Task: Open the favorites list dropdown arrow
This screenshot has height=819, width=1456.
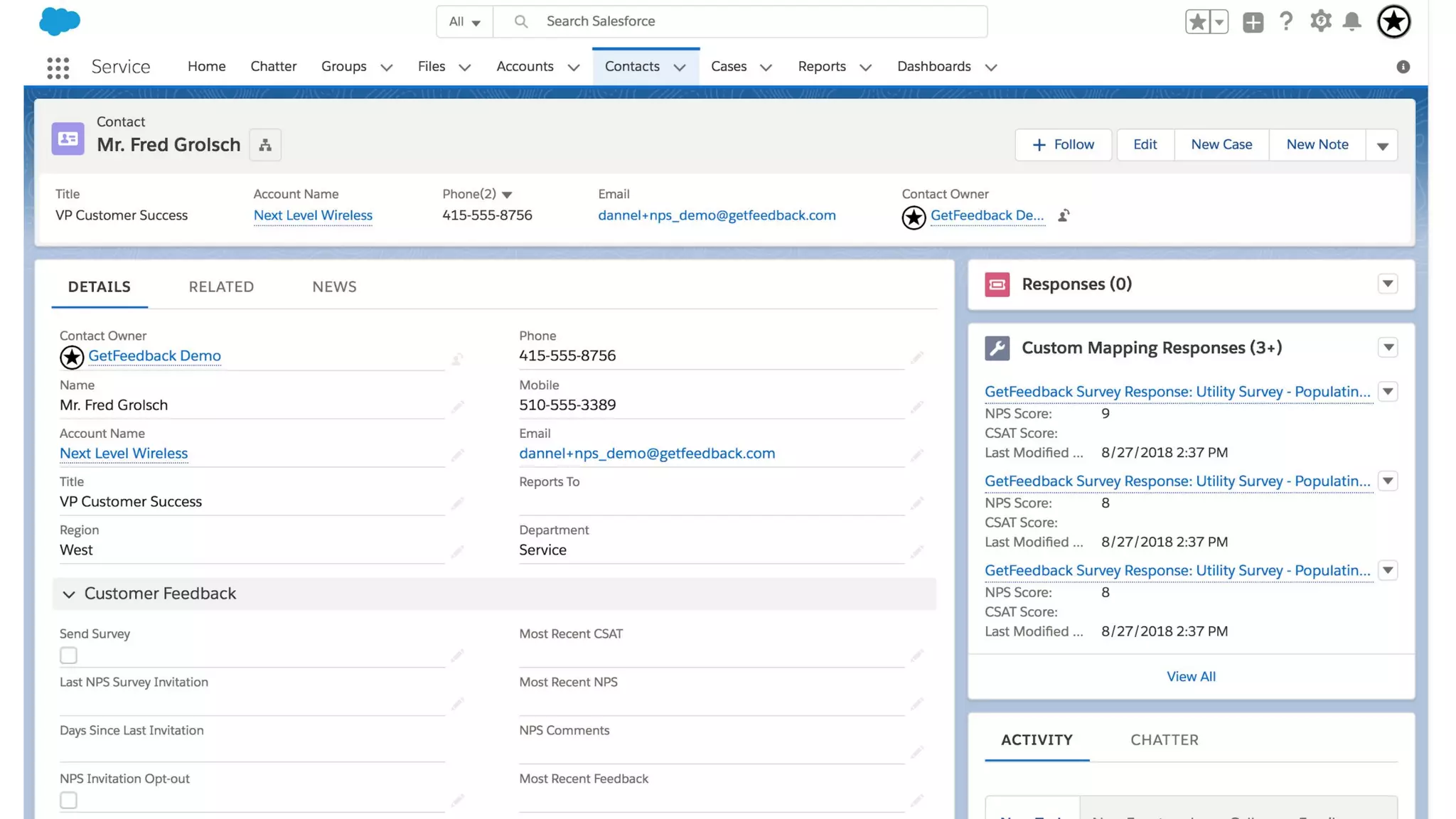Action: (x=1219, y=22)
